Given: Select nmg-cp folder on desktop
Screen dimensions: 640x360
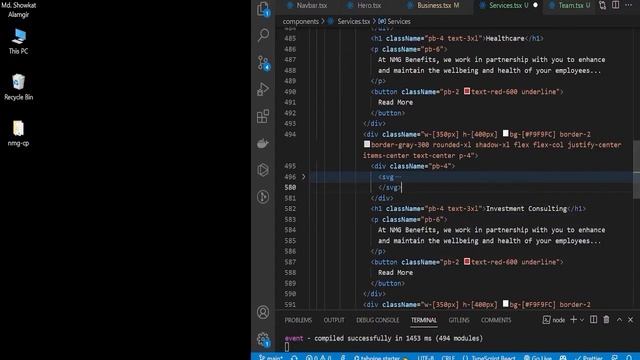Looking at the screenshot, I should click(x=18, y=133).
